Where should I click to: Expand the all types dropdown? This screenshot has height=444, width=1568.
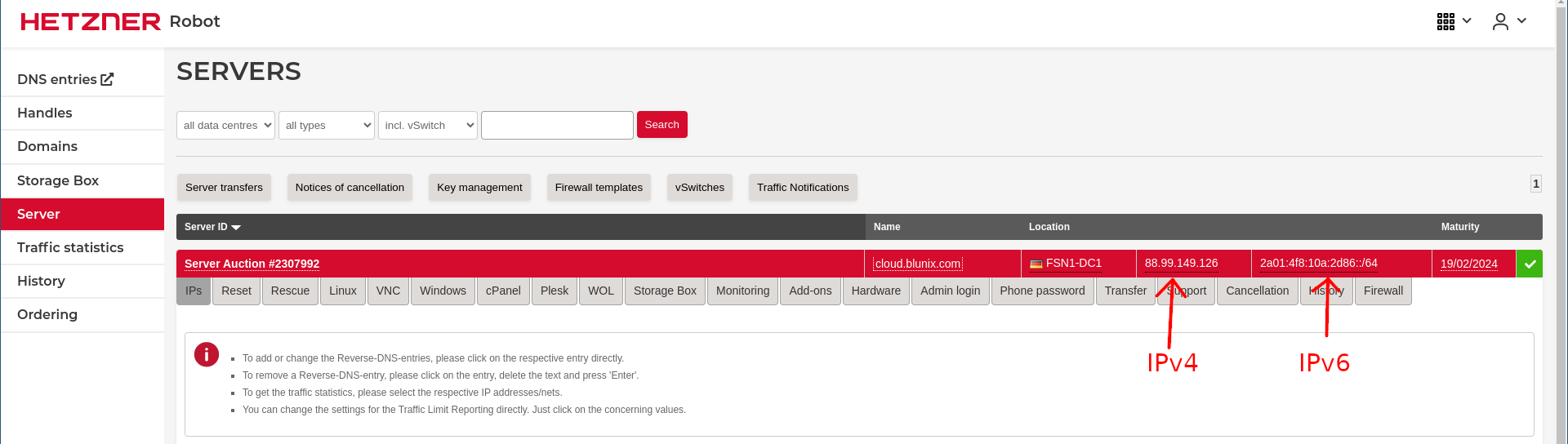(x=327, y=125)
